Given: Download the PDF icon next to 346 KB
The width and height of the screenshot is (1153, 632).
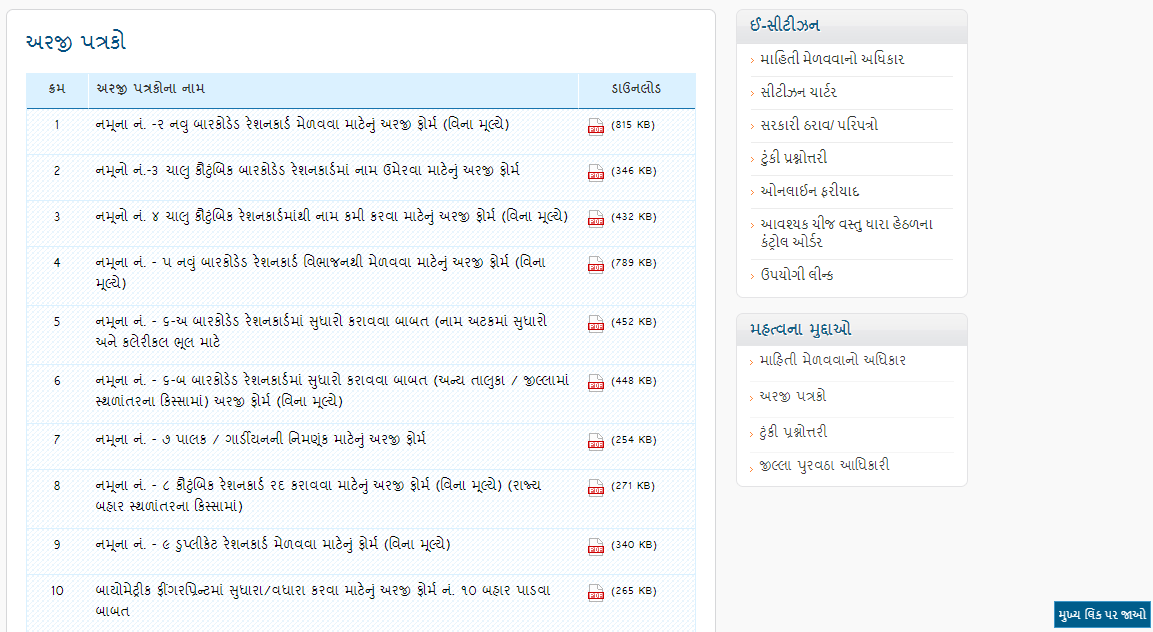Looking at the screenshot, I should (596, 172).
